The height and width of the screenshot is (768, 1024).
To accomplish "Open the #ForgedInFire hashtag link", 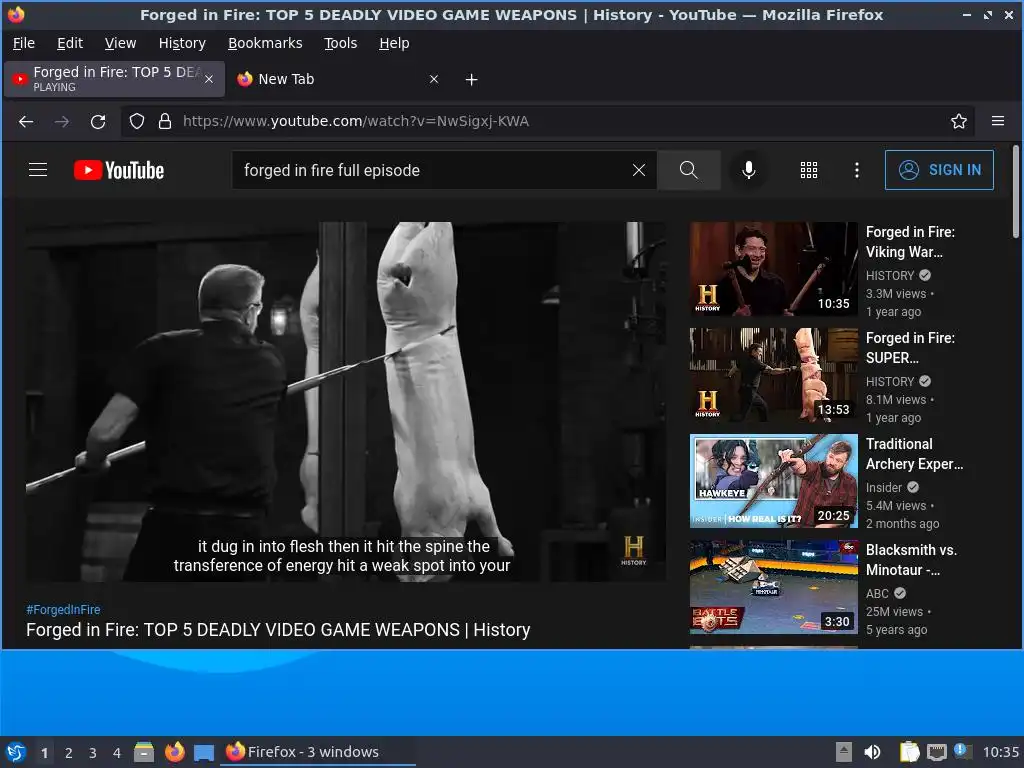I will [x=63, y=609].
